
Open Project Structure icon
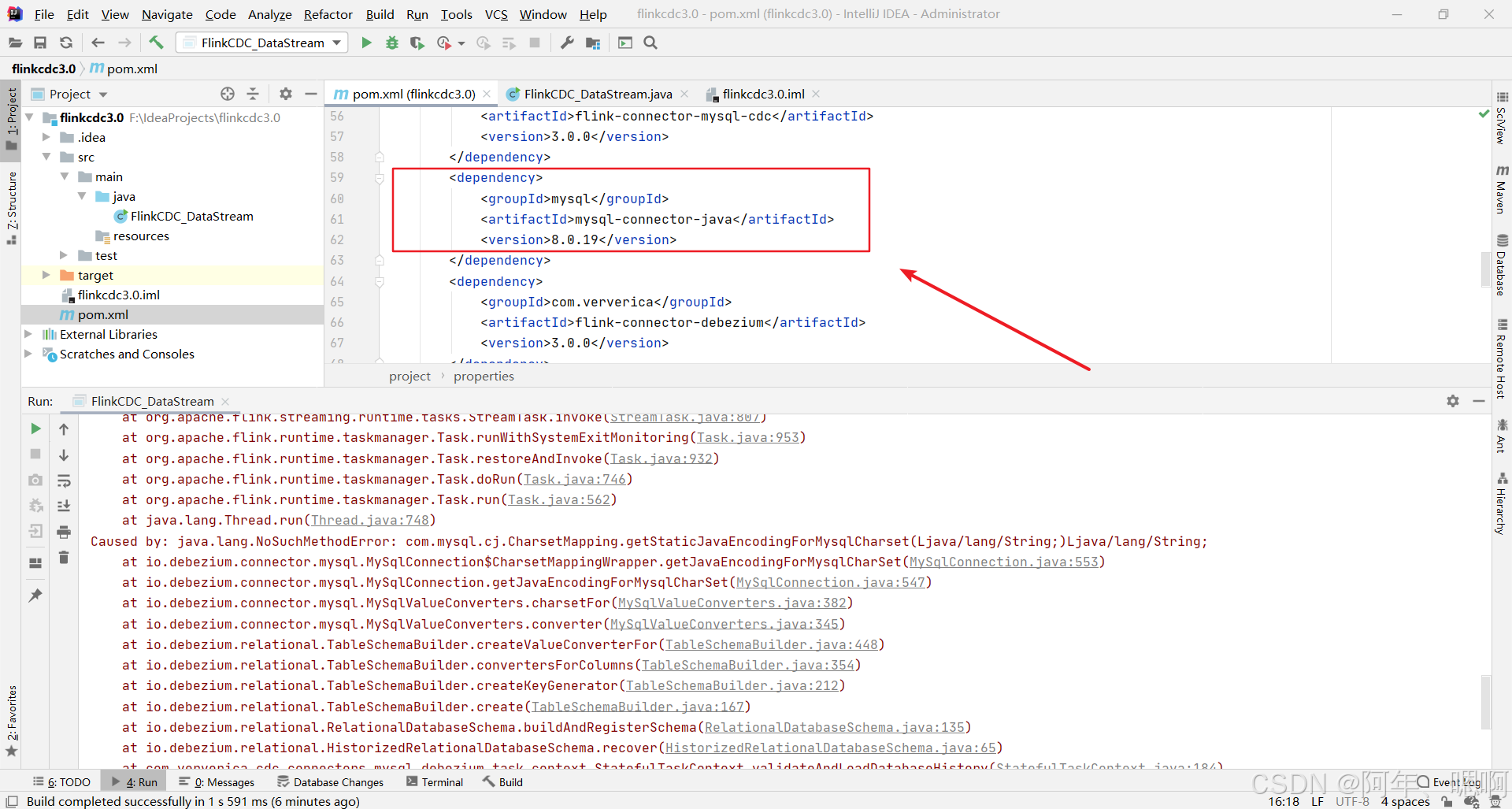tap(593, 43)
